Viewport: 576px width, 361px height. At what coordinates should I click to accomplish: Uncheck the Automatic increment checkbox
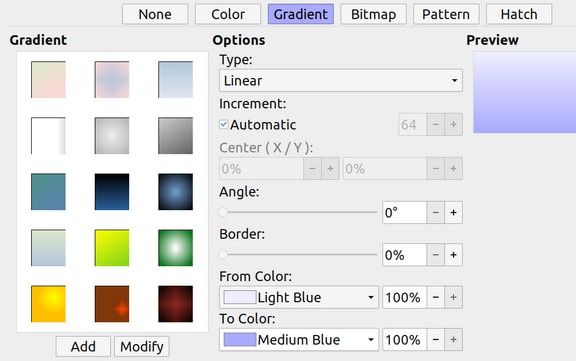pyautogui.click(x=224, y=124)
